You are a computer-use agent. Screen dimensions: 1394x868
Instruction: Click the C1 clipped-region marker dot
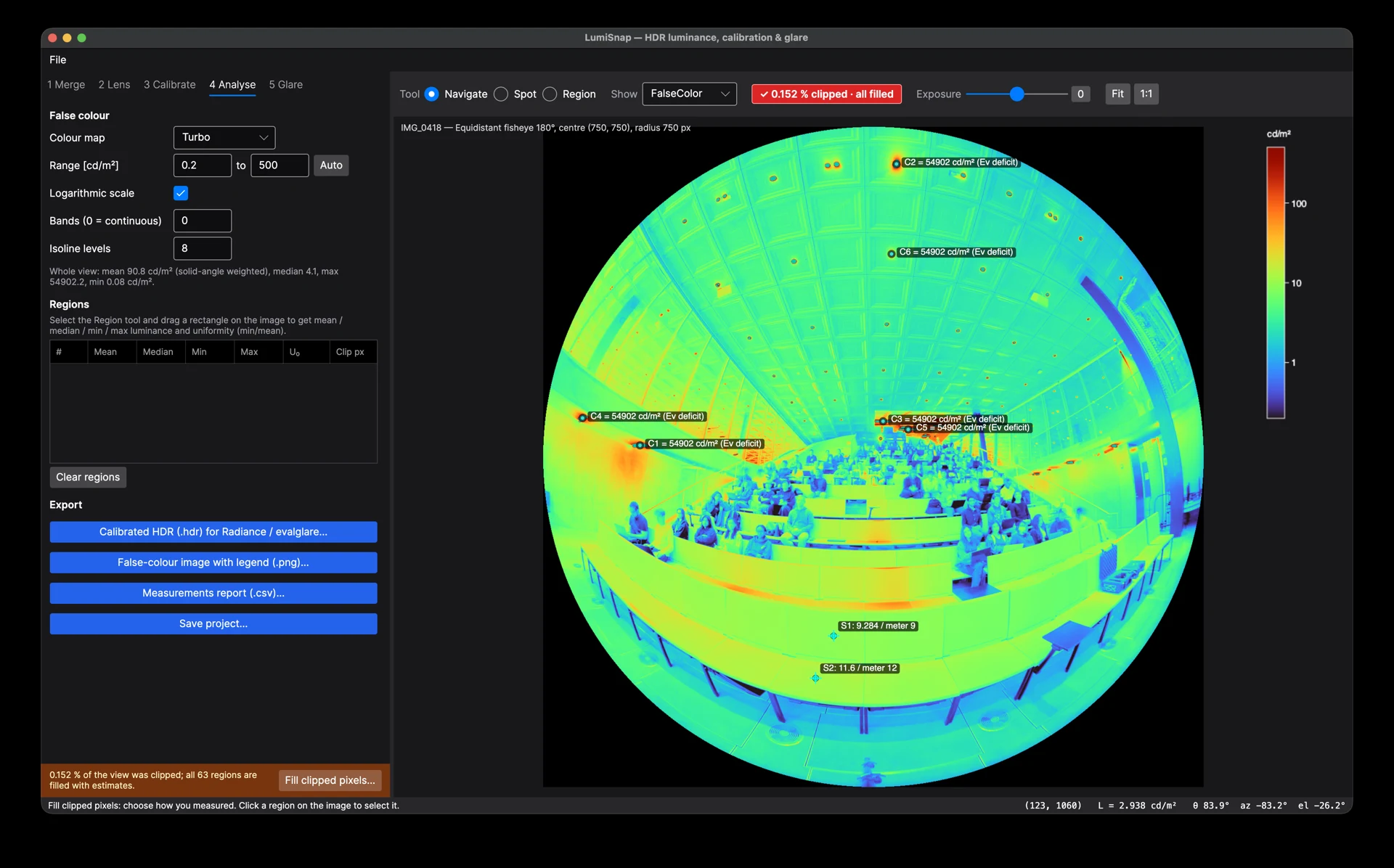[x=640, y=445]
